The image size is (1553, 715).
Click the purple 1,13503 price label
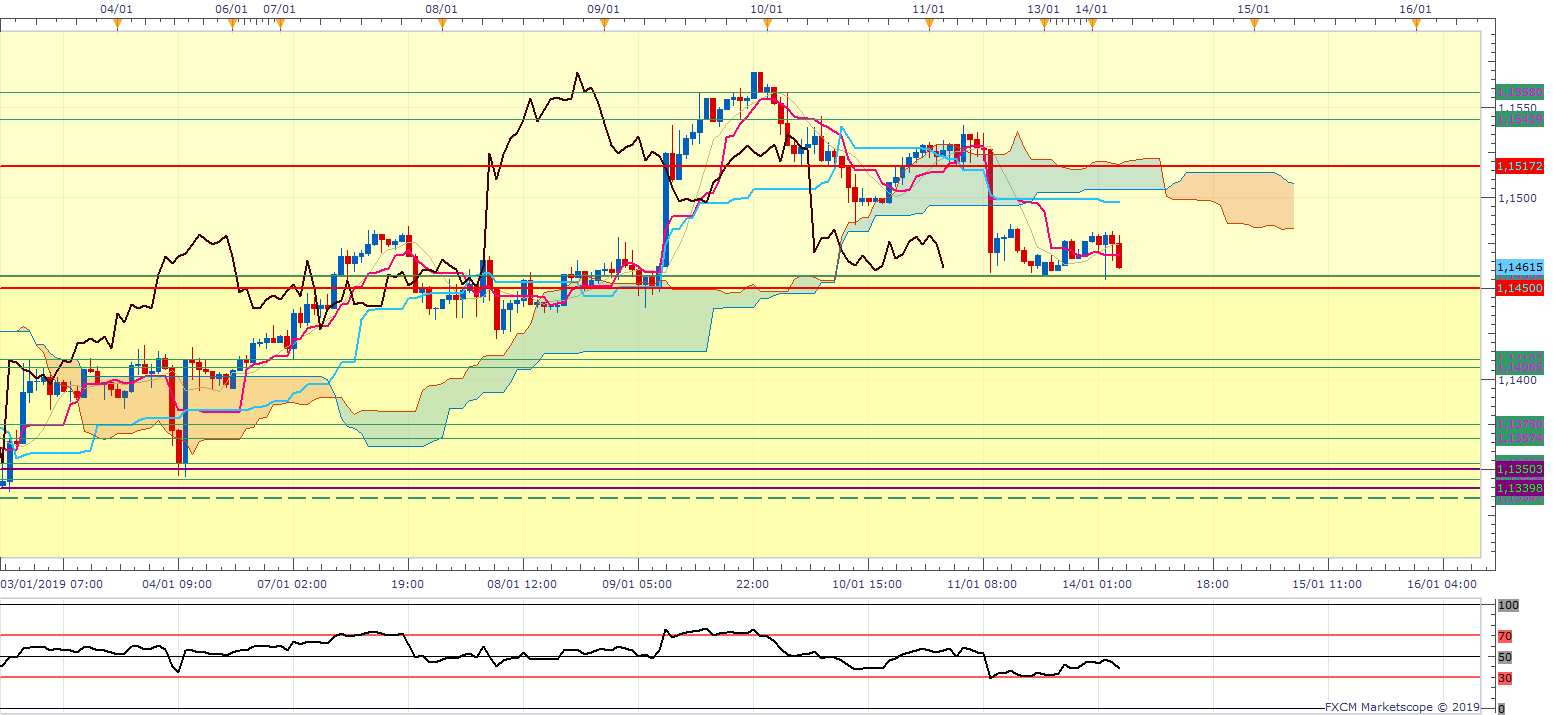(x=1519, y=468)
